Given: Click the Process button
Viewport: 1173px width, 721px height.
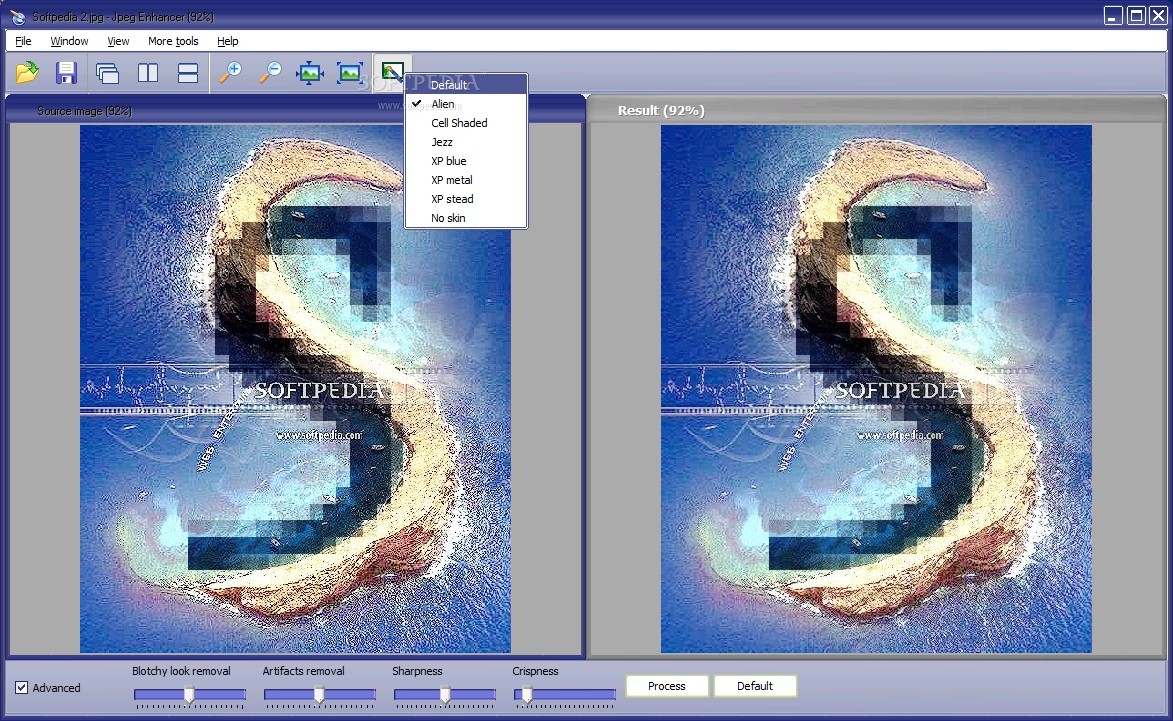Looking at the screenshot, I should point(667,686).
